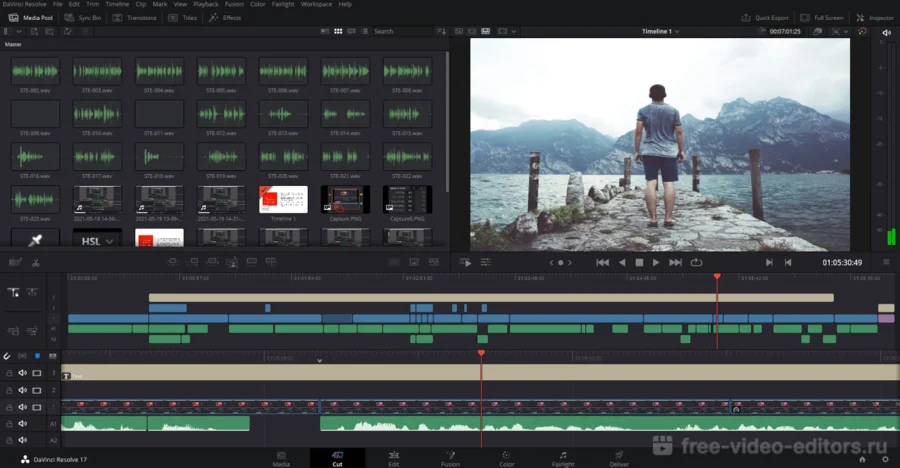Open project settings gear icon
The height and width of the screenshot is (468, 900).
885,459
